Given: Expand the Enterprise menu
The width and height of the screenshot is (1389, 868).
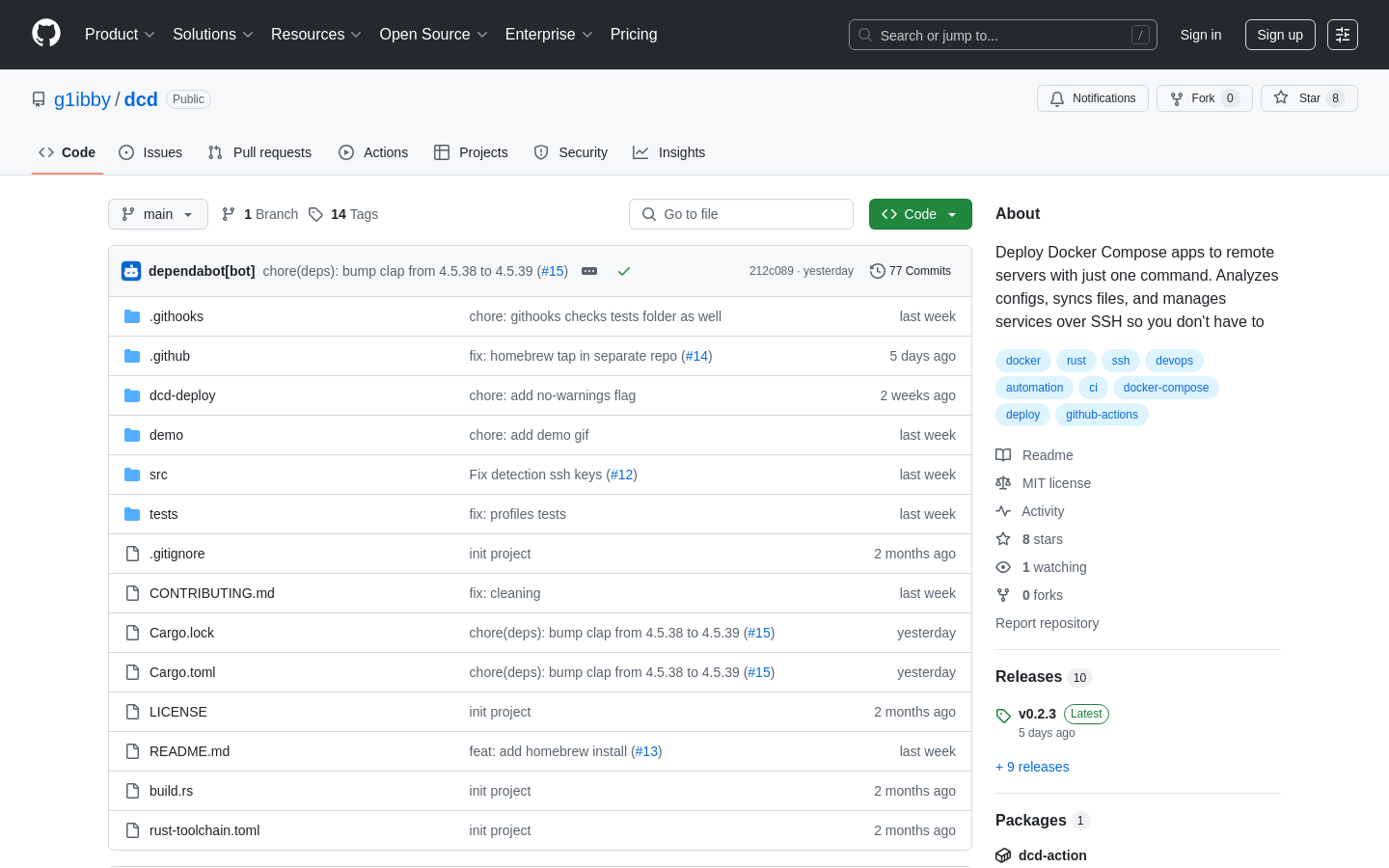Looking at the screenshot, I should click(x=549, y=35).
